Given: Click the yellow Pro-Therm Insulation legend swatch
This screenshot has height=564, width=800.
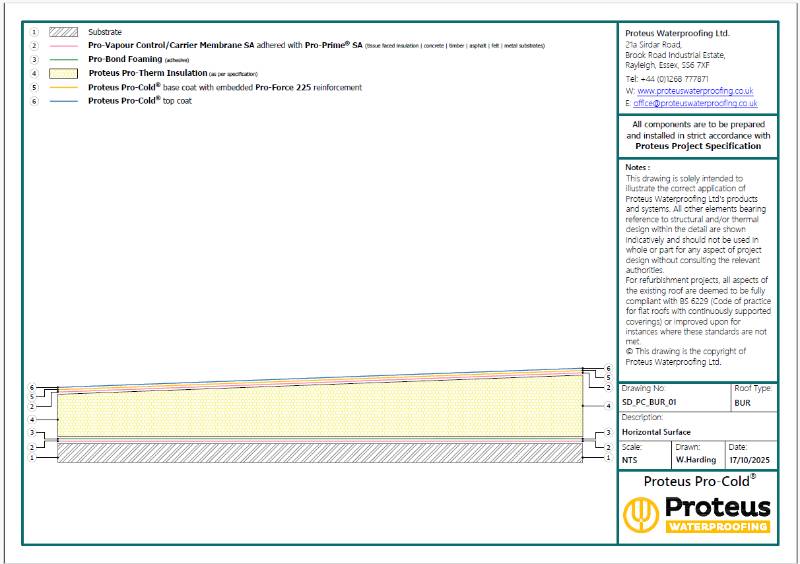Looking at the screenshot, I should pyautogui.click(x=66, y=73).
